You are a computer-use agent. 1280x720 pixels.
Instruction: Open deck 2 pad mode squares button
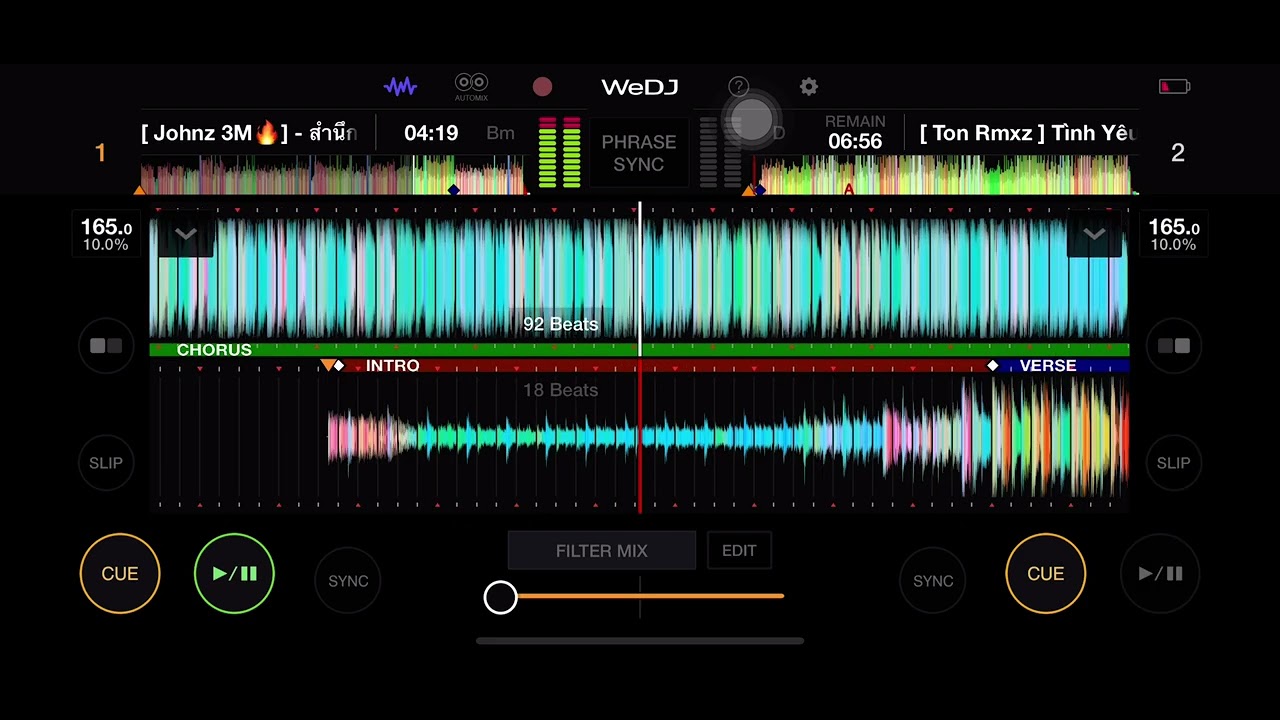click(1173, 346)
